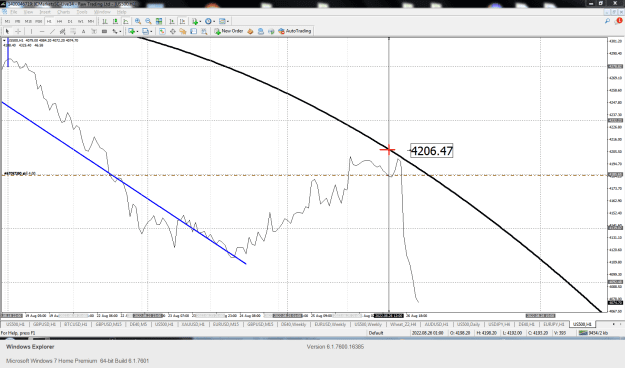This screenshot has width=625, height=368.
Task: Open the chart templates icon
Action: click(222, 21)
